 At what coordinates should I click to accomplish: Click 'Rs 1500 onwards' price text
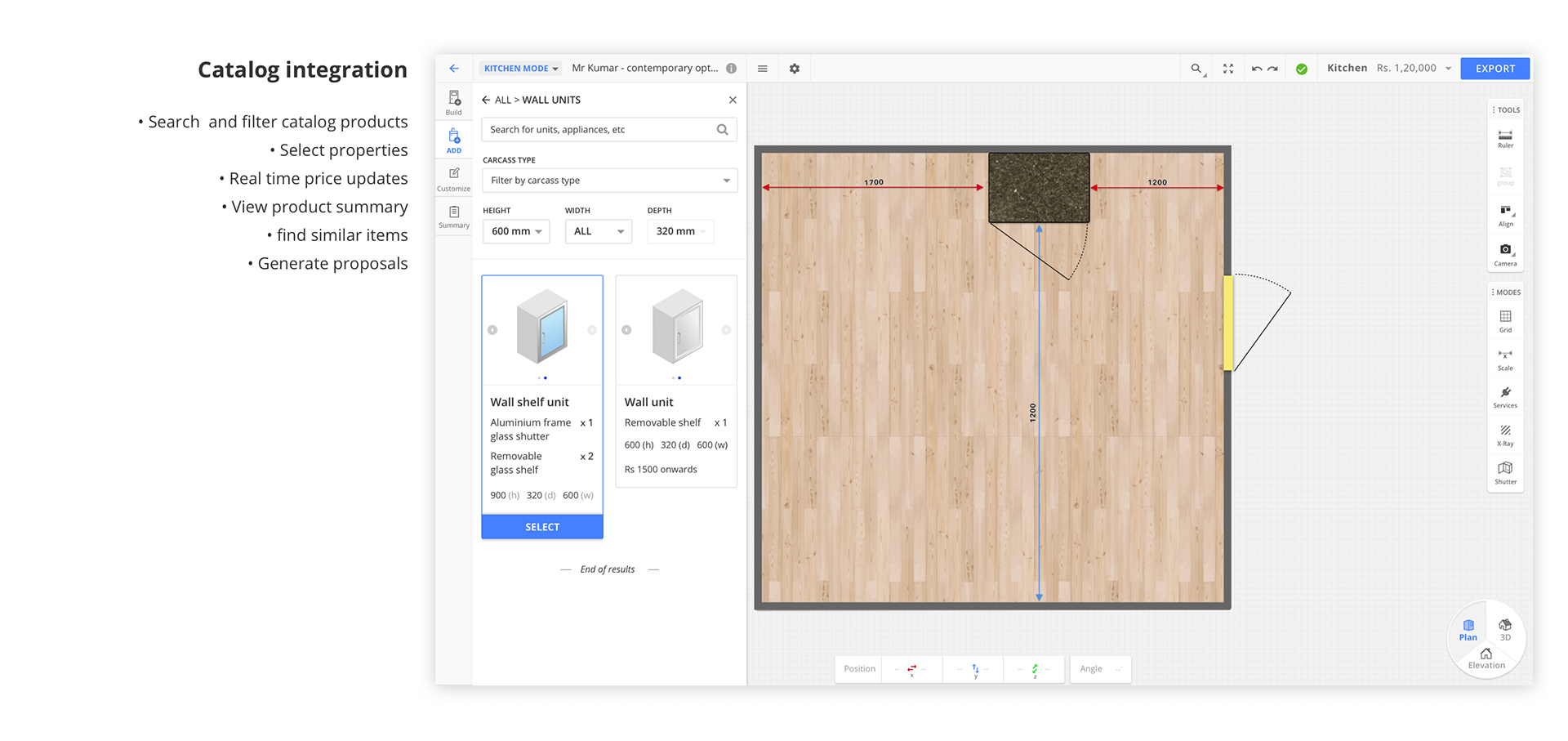[x=661, y=470]
